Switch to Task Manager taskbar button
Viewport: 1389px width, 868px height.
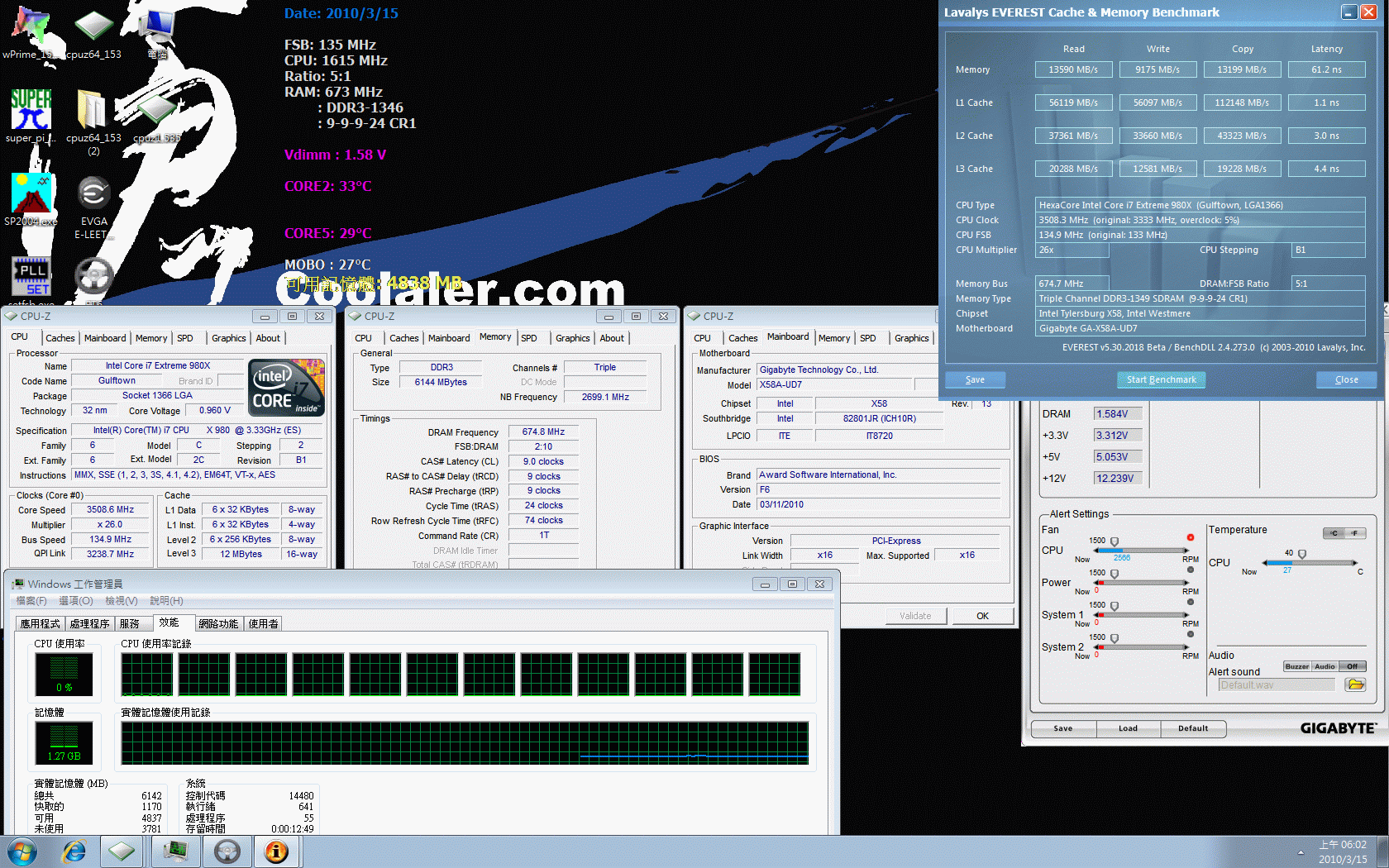(x=175, y=851)
